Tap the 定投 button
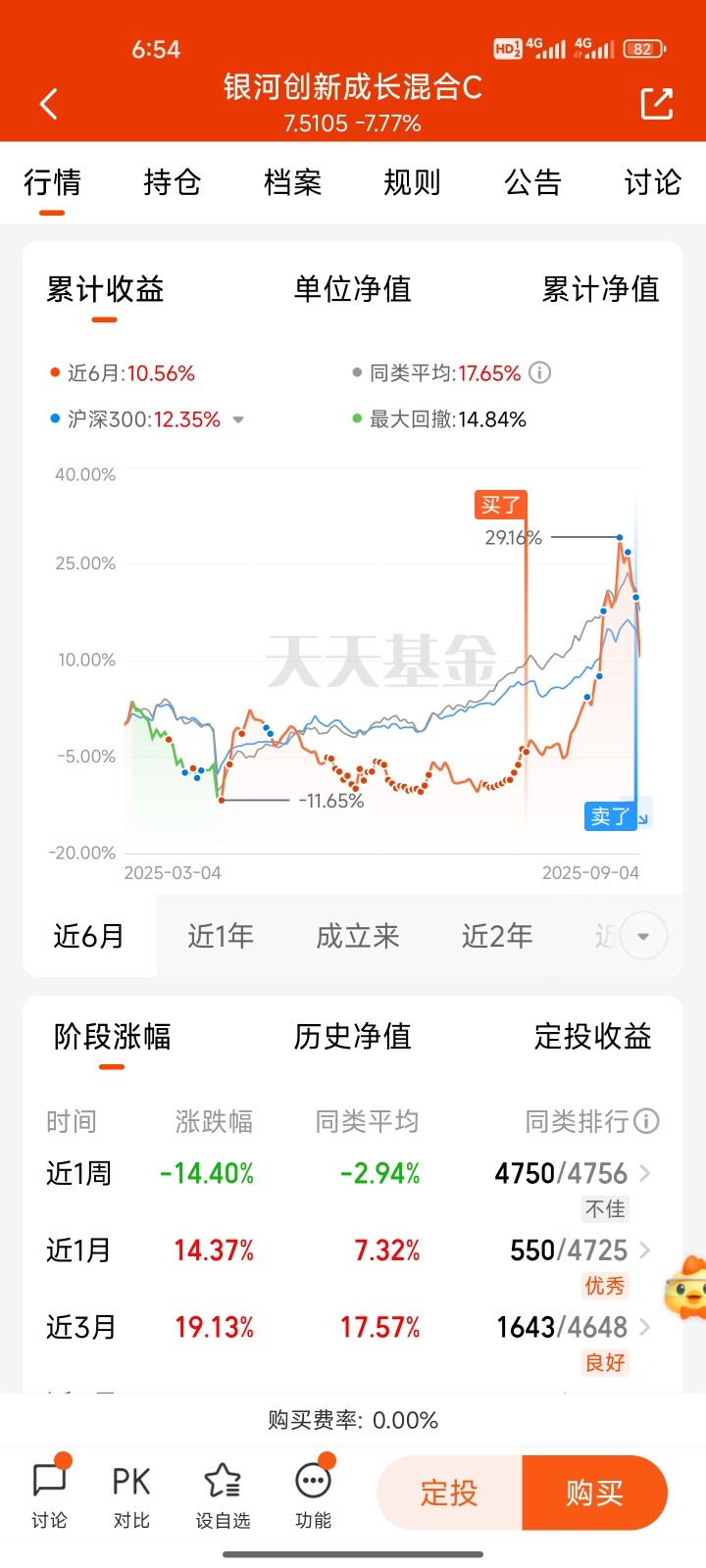 click(449, 1493)
